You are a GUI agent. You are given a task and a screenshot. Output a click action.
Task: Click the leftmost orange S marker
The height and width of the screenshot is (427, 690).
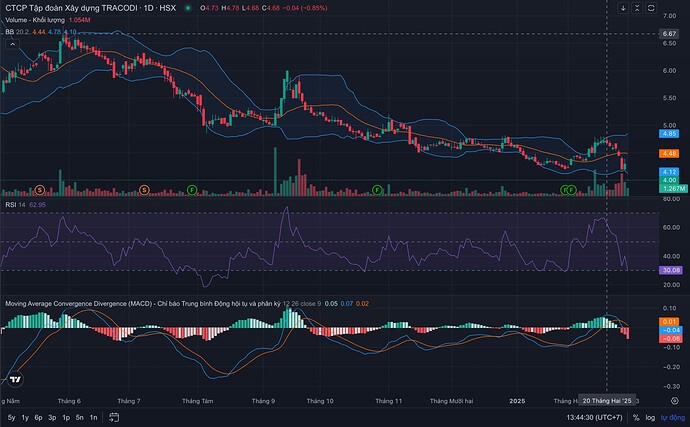[39, 189]
